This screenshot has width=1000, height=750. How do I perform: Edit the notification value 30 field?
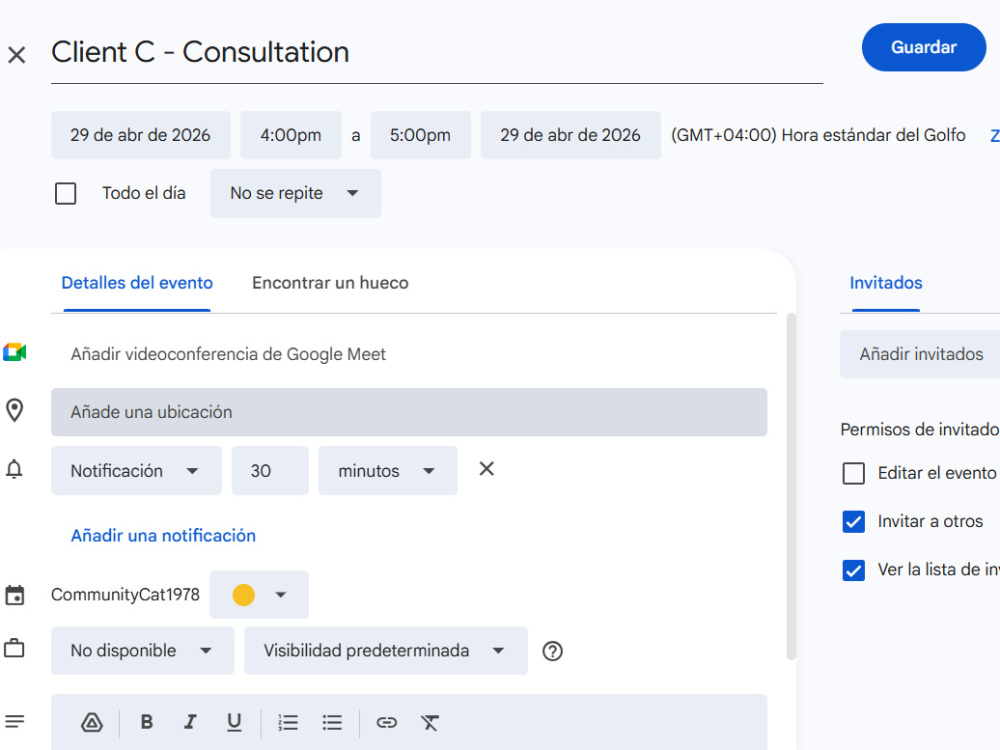270,471
